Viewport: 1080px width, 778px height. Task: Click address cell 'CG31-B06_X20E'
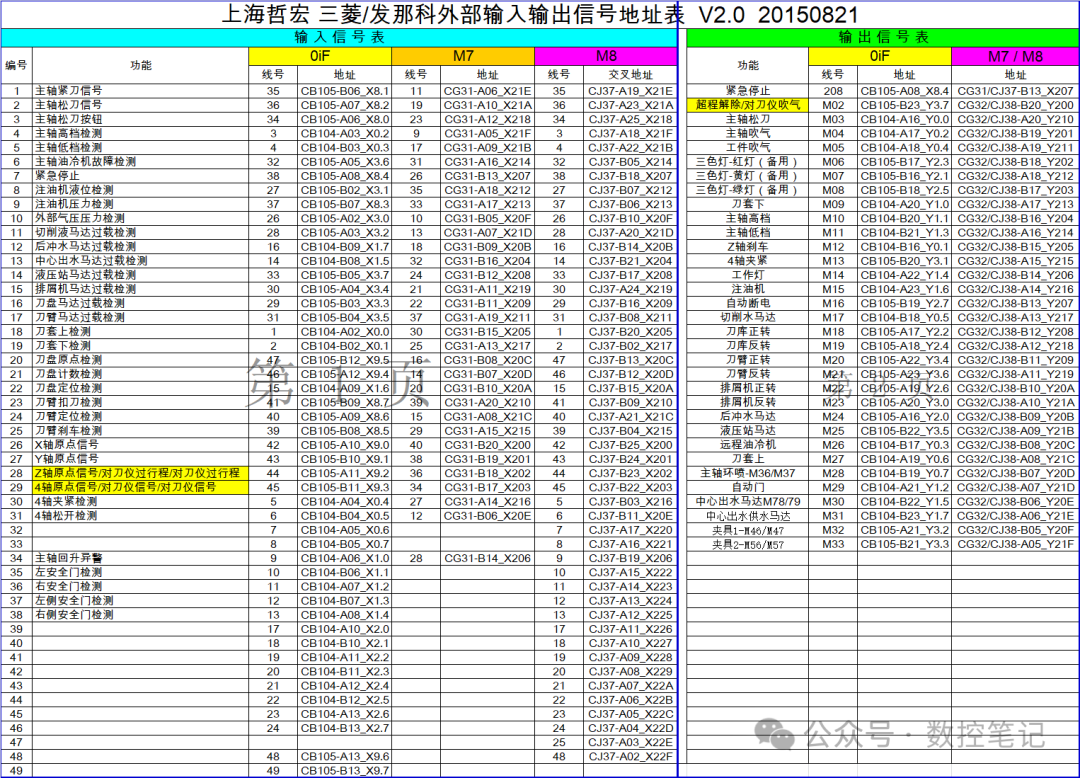(x=488, y=516)
